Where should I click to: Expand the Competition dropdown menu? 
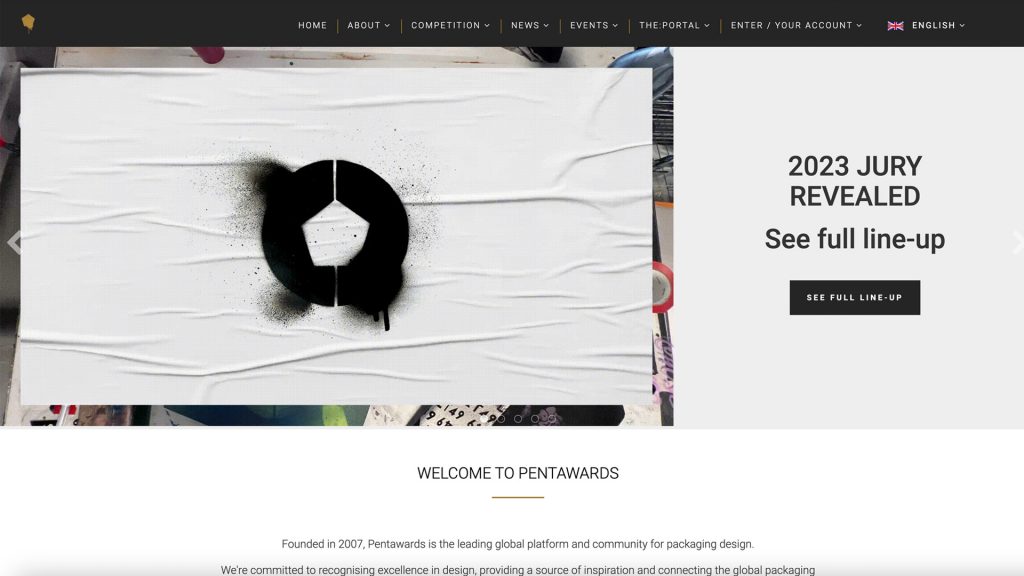click(x=450, y=25)
